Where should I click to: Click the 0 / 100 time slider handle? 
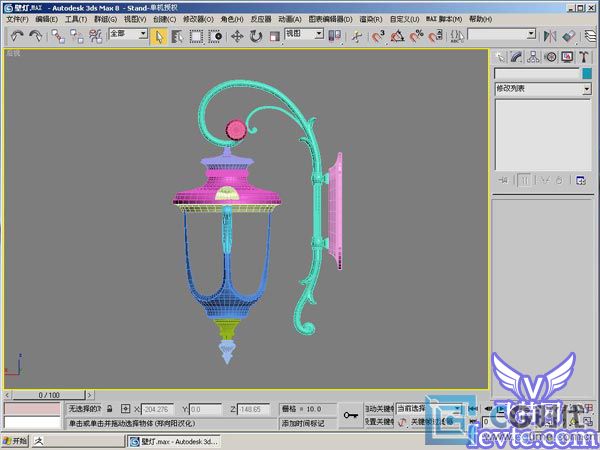(x=49, y=395)
